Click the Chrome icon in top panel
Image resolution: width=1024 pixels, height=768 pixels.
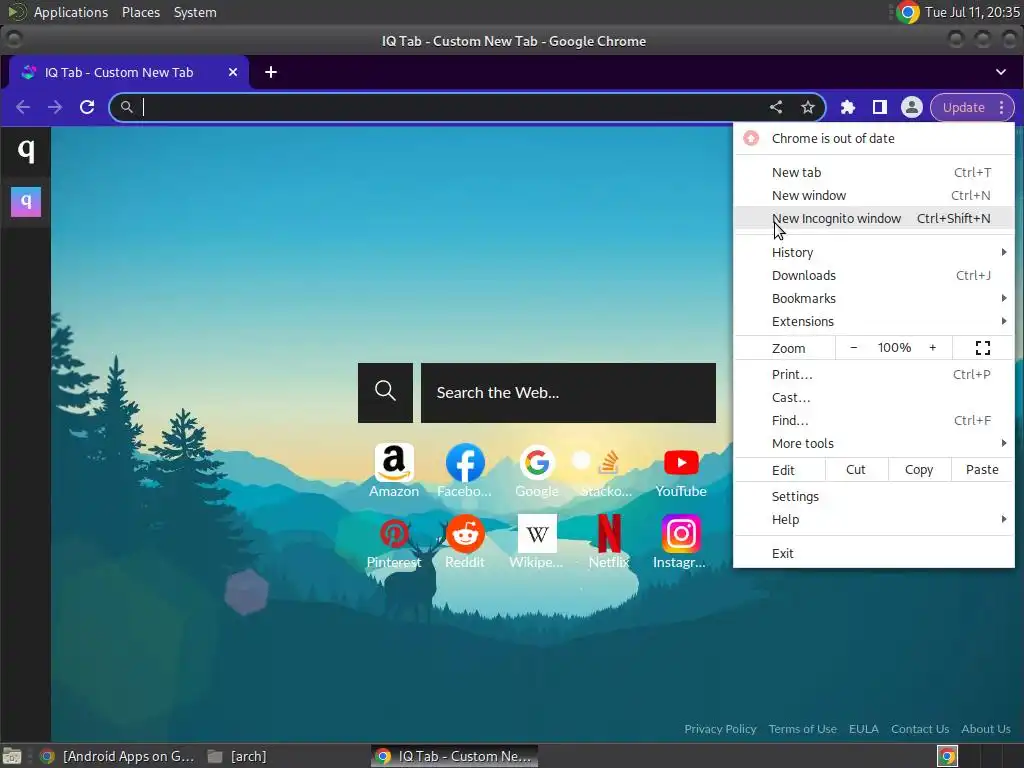pyautogui.click(x=907, y=12)
